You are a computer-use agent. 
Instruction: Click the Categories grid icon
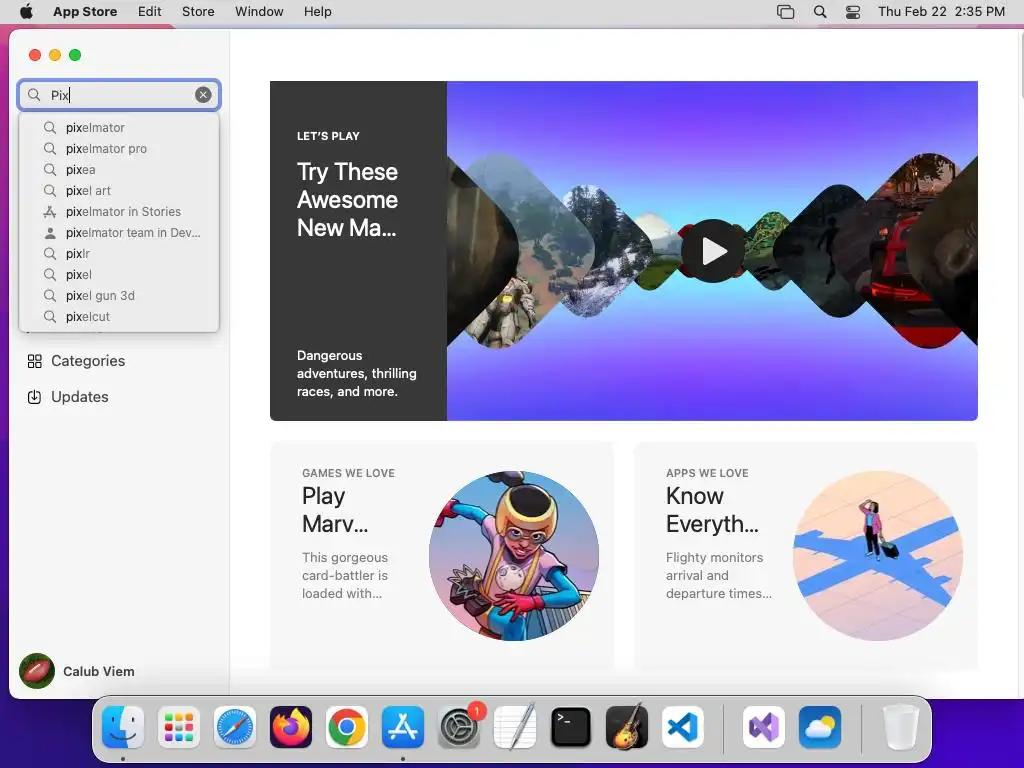pos(35,361)
